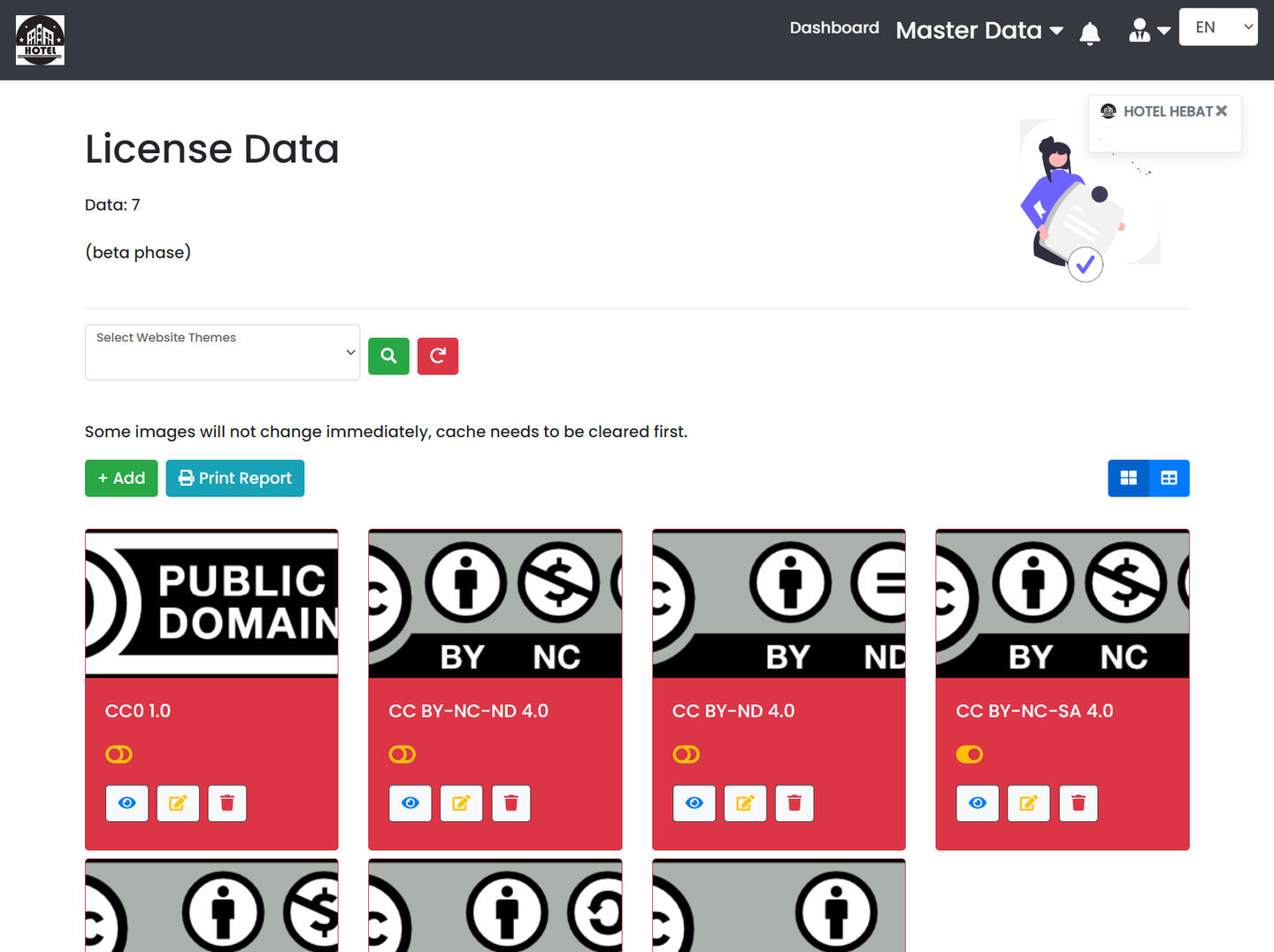Open the Master Data menu

tap(979, 31)
